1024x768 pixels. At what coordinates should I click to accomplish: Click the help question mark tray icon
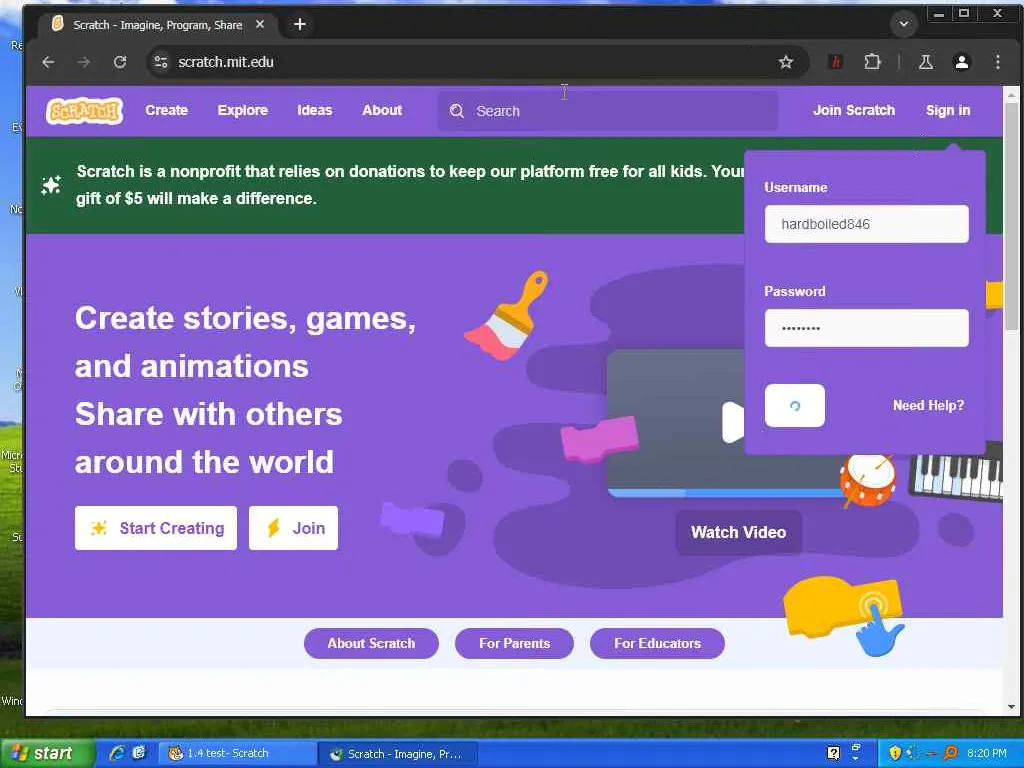point(833,753)
